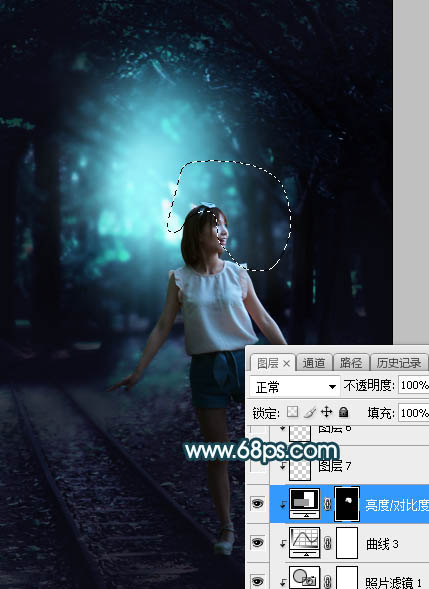Click the 不透明度 opacity value field
The width and height of the screenshot is (429, 589).
[413, 385]
